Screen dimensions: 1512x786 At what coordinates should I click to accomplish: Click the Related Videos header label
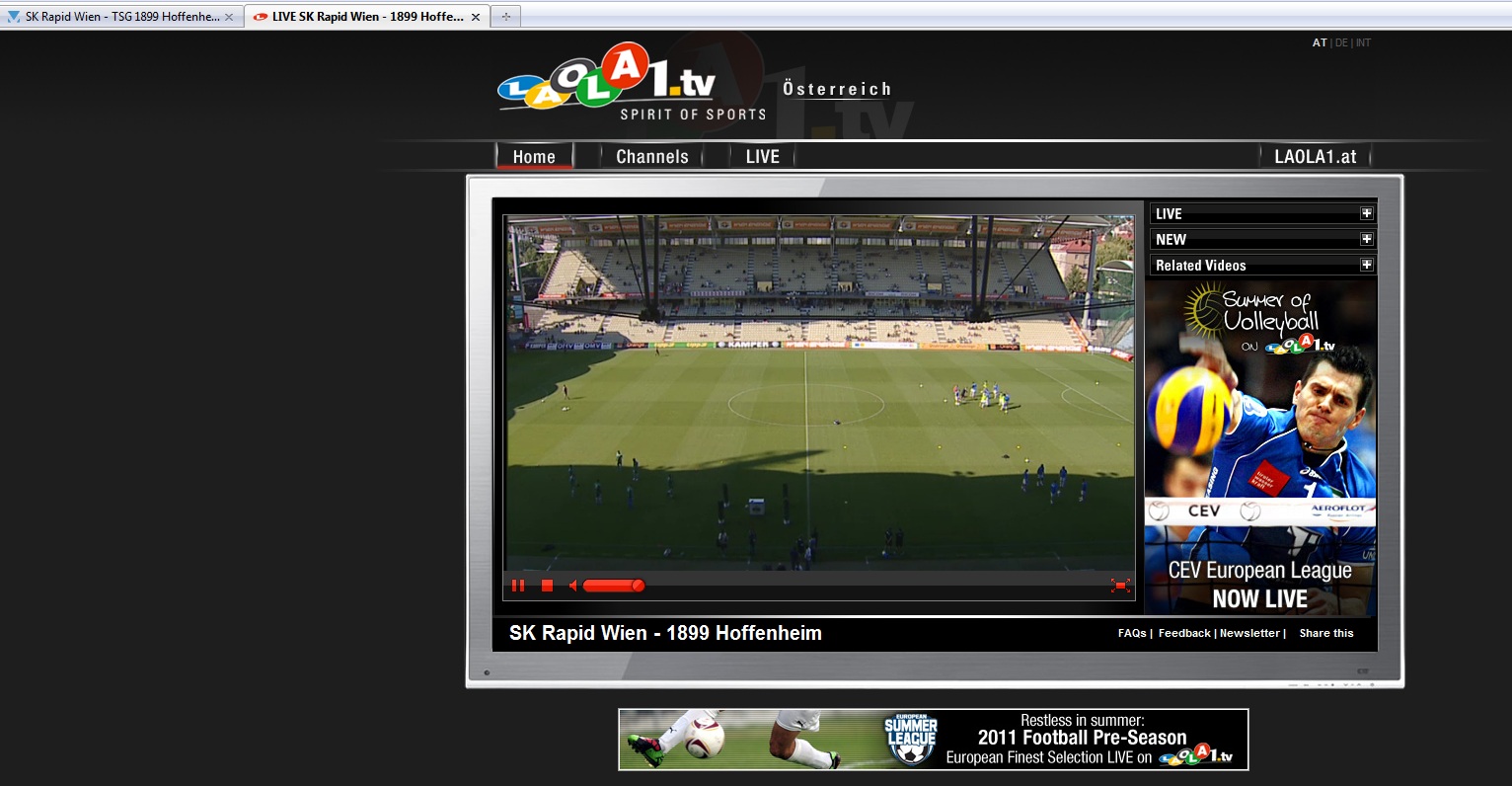(x=1201, y=265)
